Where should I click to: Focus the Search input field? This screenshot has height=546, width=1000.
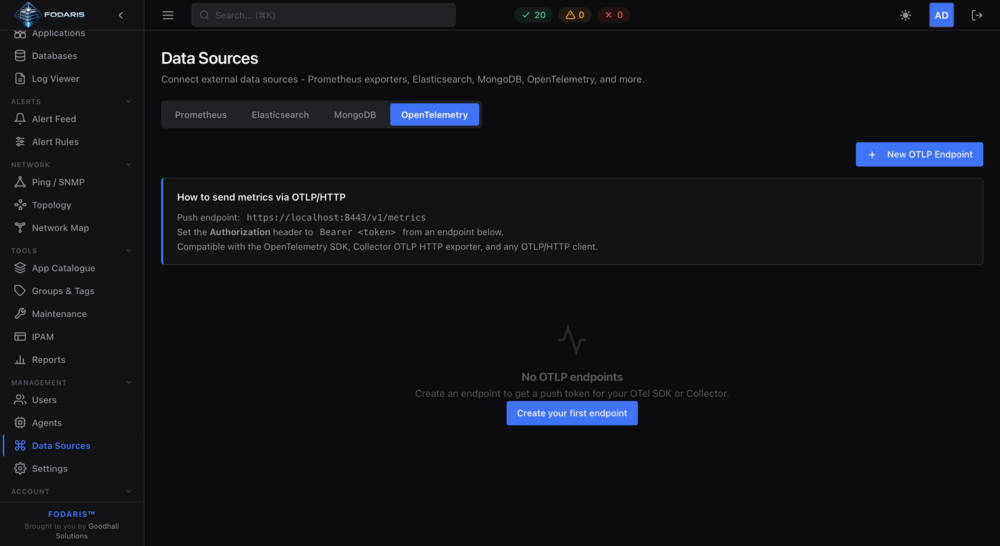[x=323, y=15]
